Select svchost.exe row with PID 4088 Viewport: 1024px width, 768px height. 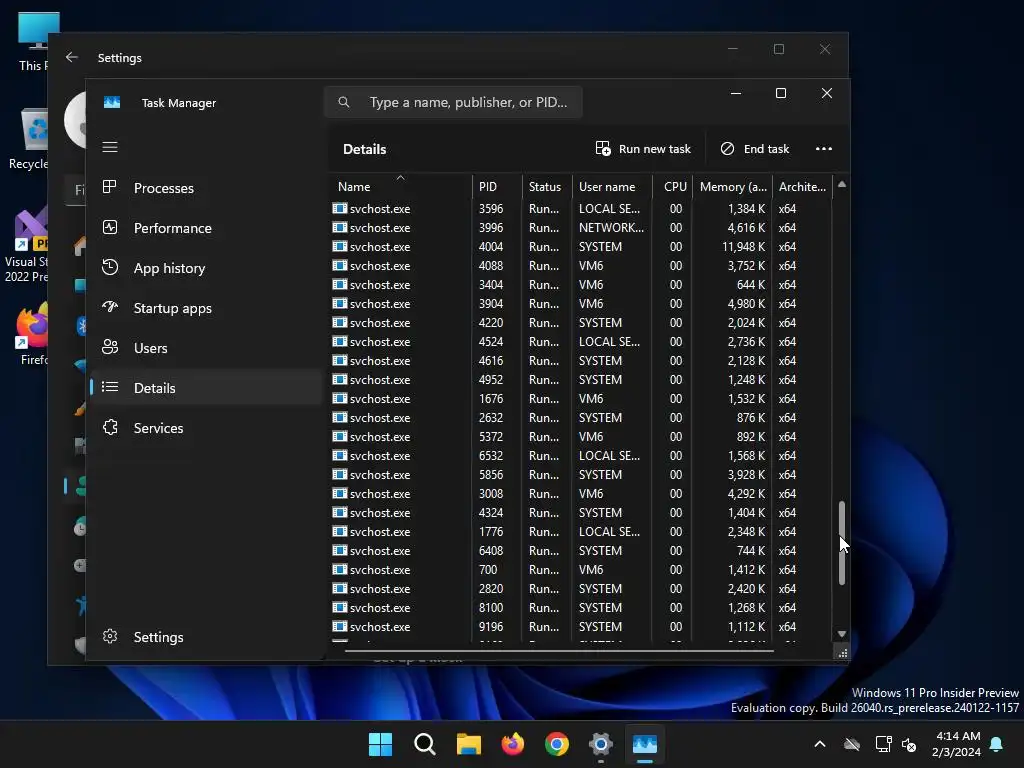[x=580, y=266]
